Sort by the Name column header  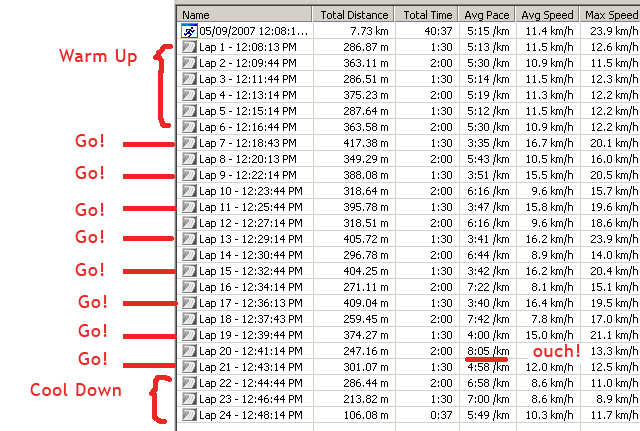tap(244, 15)
